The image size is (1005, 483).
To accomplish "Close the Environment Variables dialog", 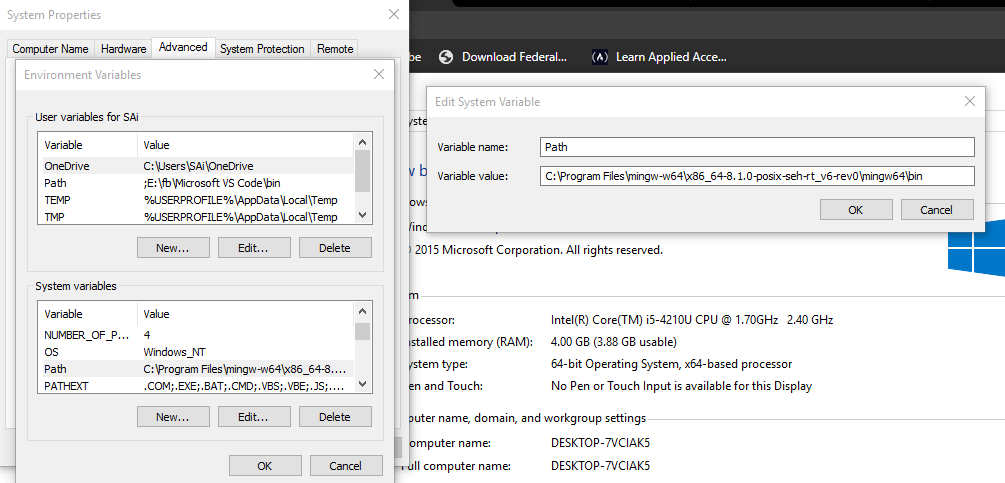I will click(379, 74).
